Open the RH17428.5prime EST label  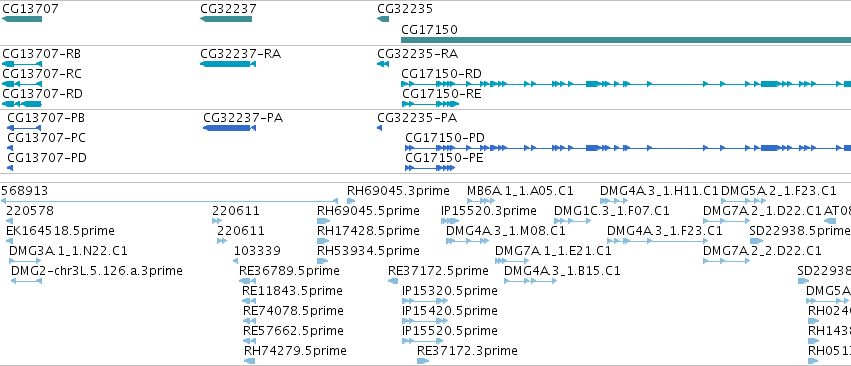pyautogui.click(x=369, y=231)
